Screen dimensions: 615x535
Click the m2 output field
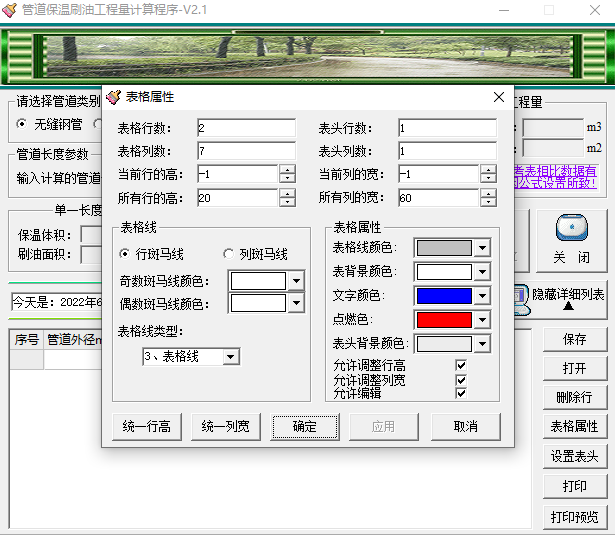tap(553, 149)
